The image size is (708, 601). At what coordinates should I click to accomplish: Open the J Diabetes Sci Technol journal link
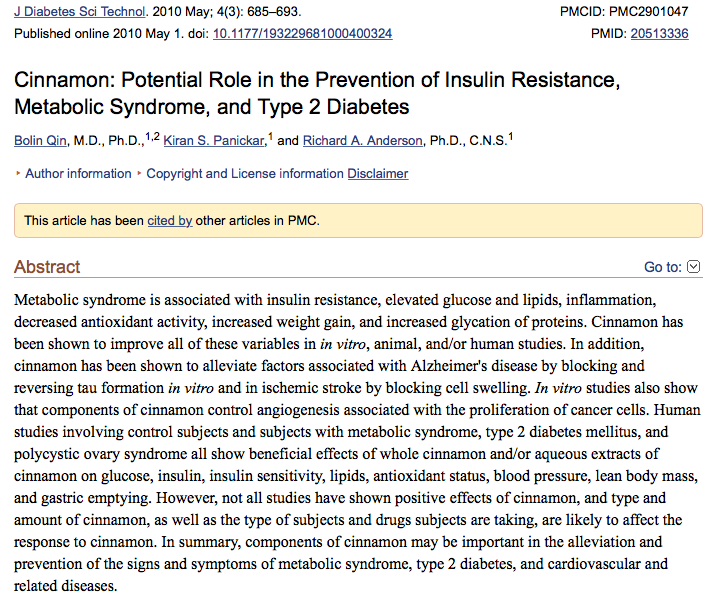coord(78,12)
